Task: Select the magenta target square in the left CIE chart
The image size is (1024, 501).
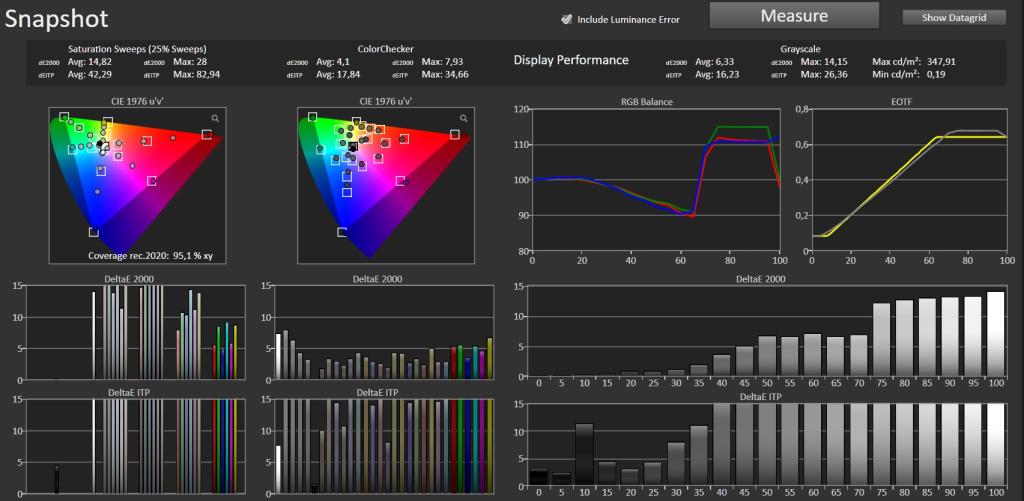Action: tap(152, 181)
